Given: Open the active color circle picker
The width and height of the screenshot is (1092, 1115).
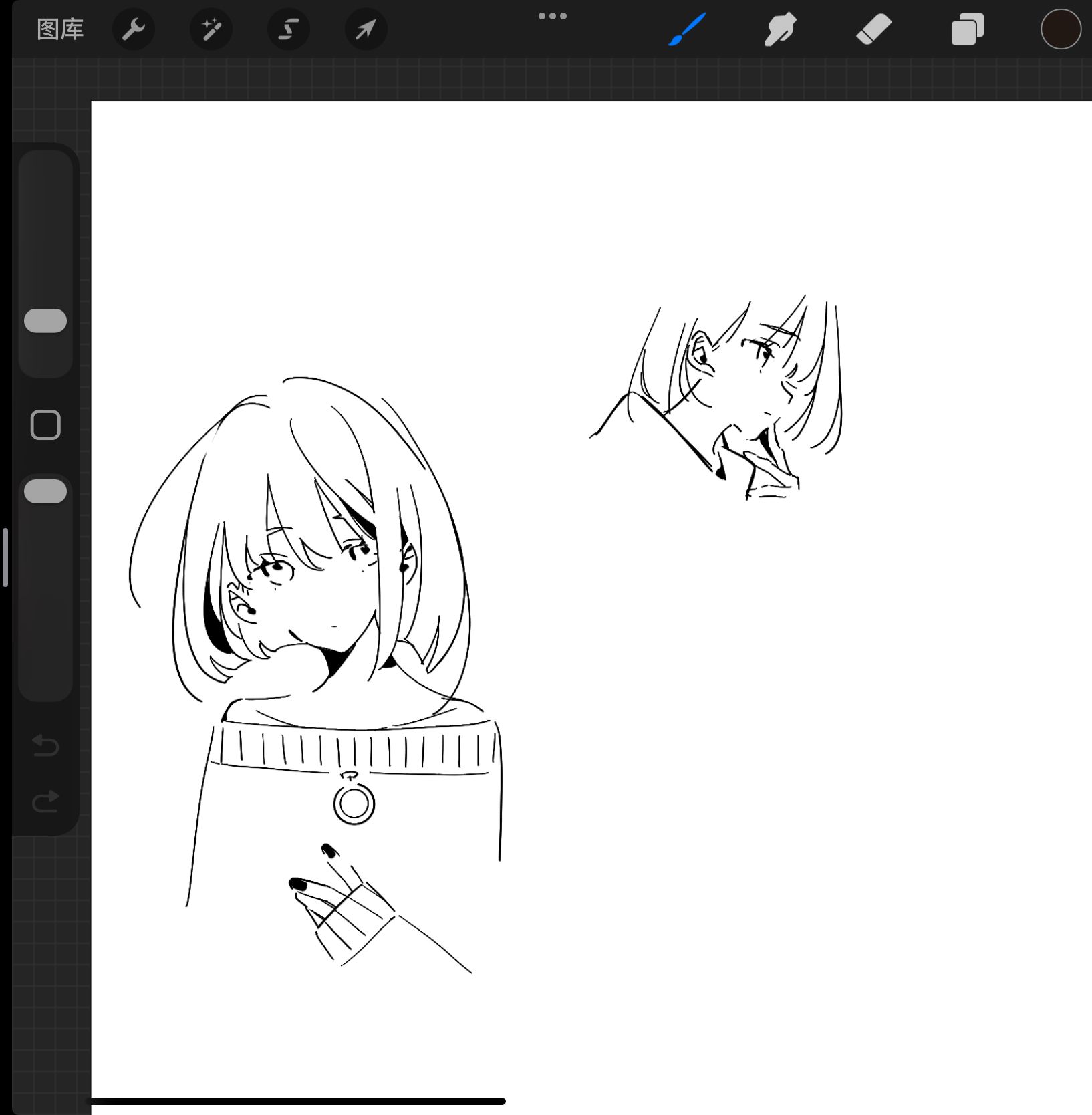Looking at the screenshot, I should (x=1061, y=29).
